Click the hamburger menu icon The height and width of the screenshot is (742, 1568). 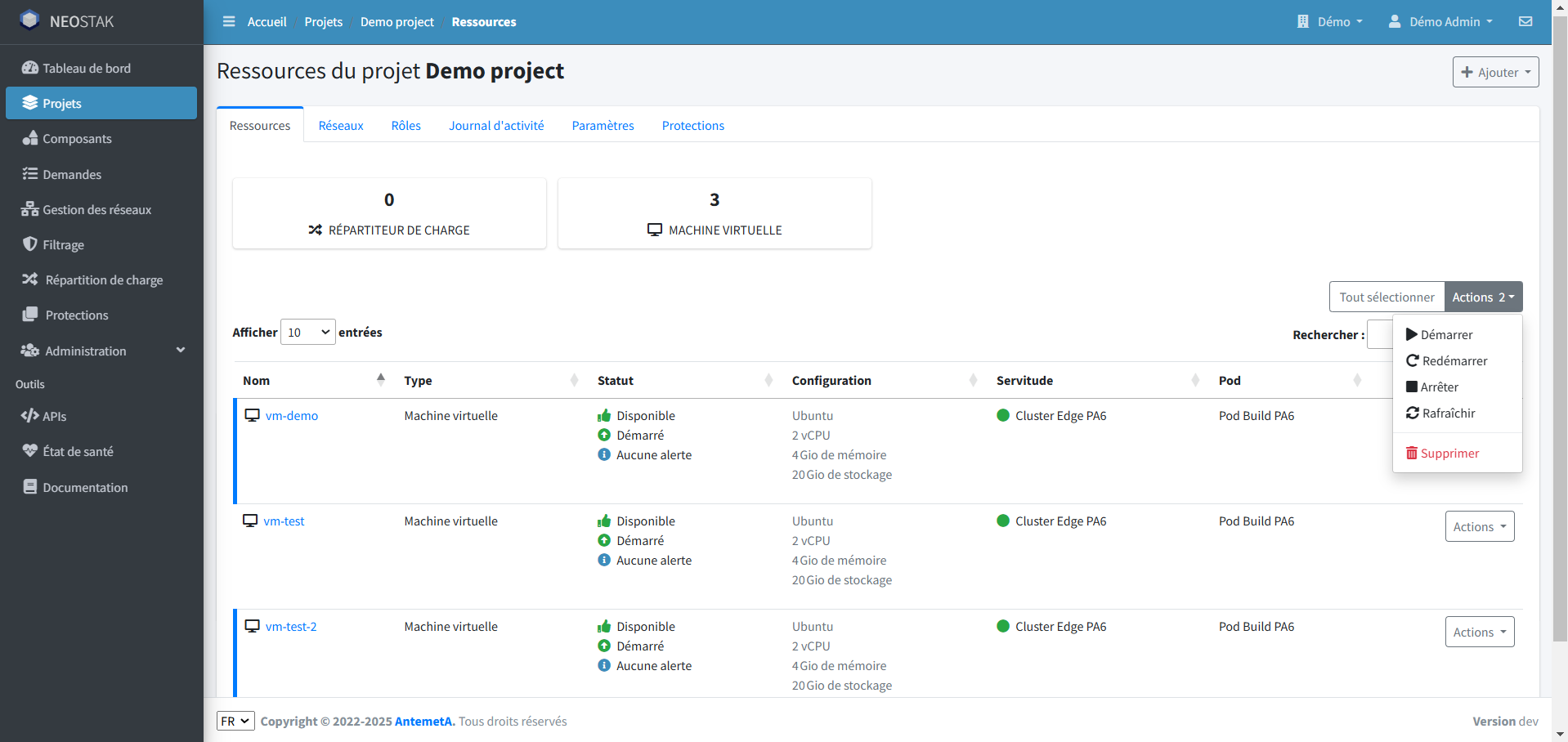tap(229, 21)
